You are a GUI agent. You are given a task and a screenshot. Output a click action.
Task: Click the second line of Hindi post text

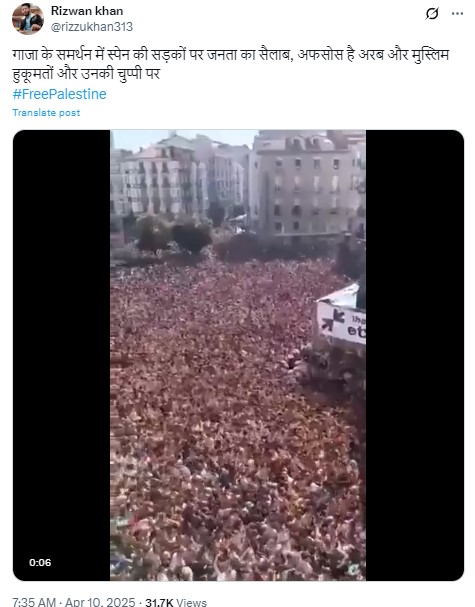pos(86,74)
